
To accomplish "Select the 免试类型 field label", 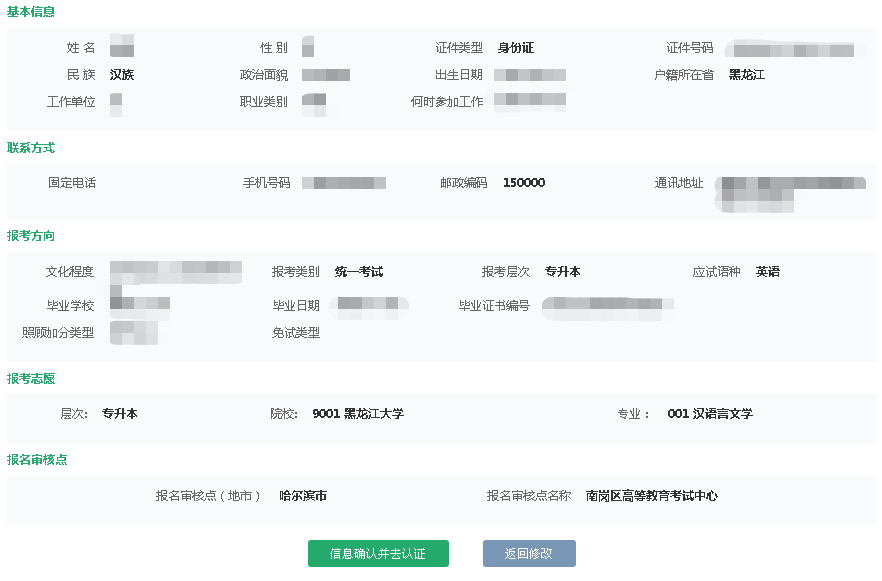I will [x=296, y=333].
